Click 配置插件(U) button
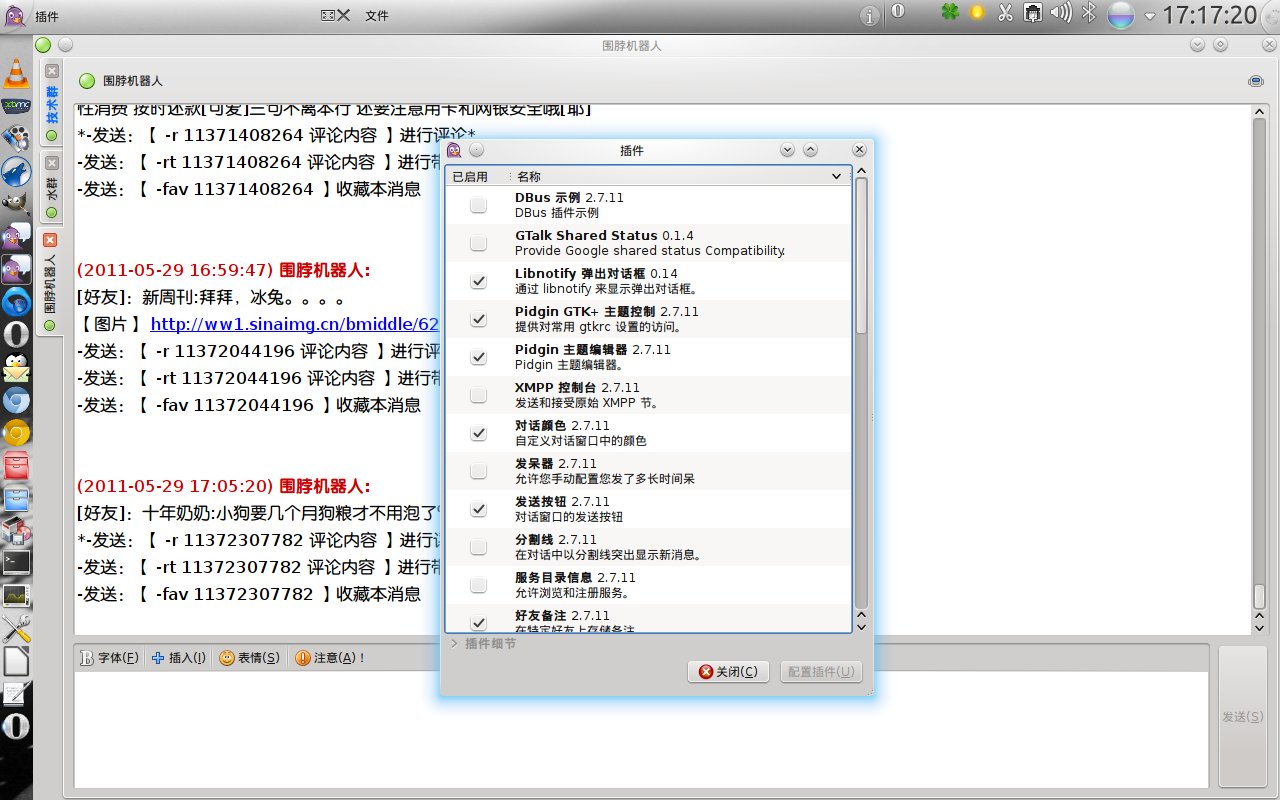The image size is (1280, 800). click(x=819, y=672)
